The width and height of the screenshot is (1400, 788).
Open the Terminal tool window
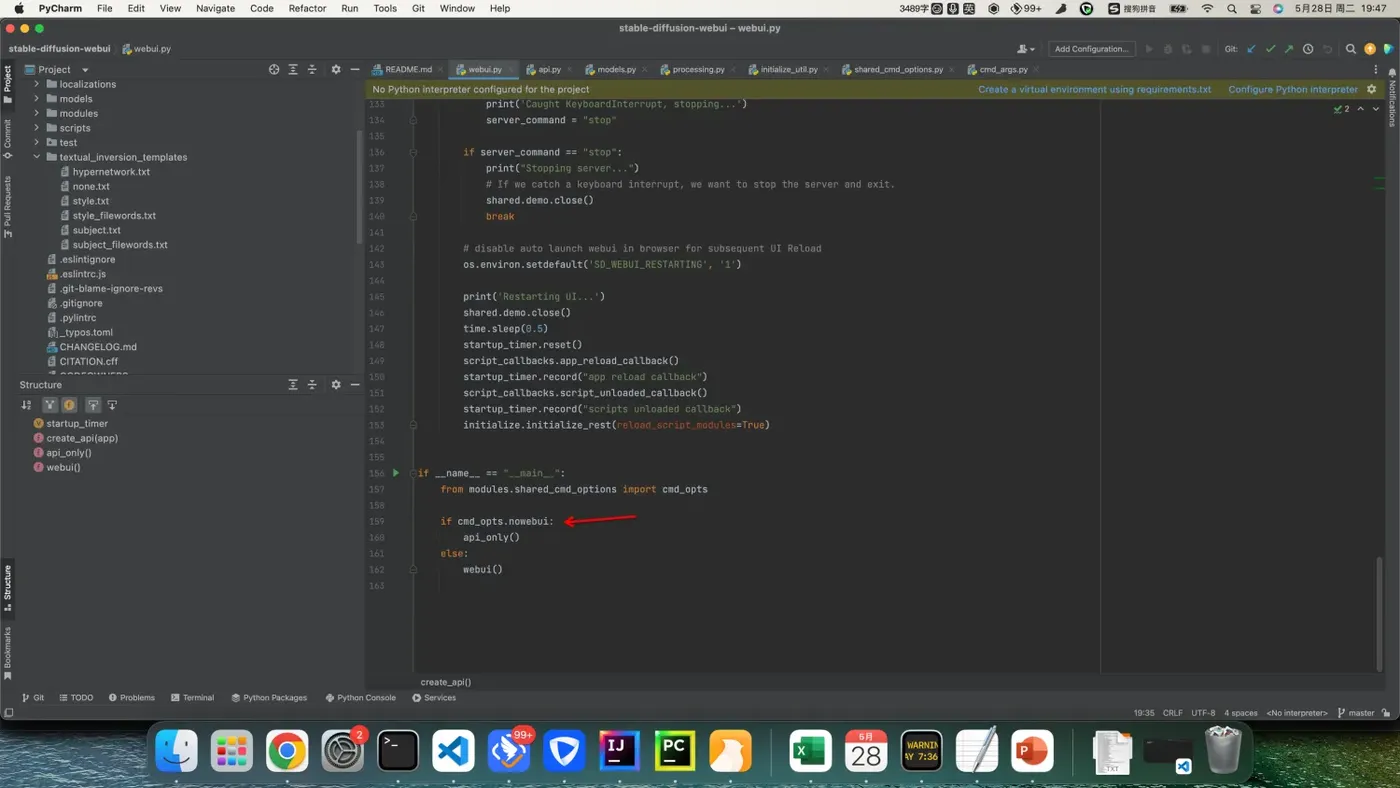click(x=192, y=698)
